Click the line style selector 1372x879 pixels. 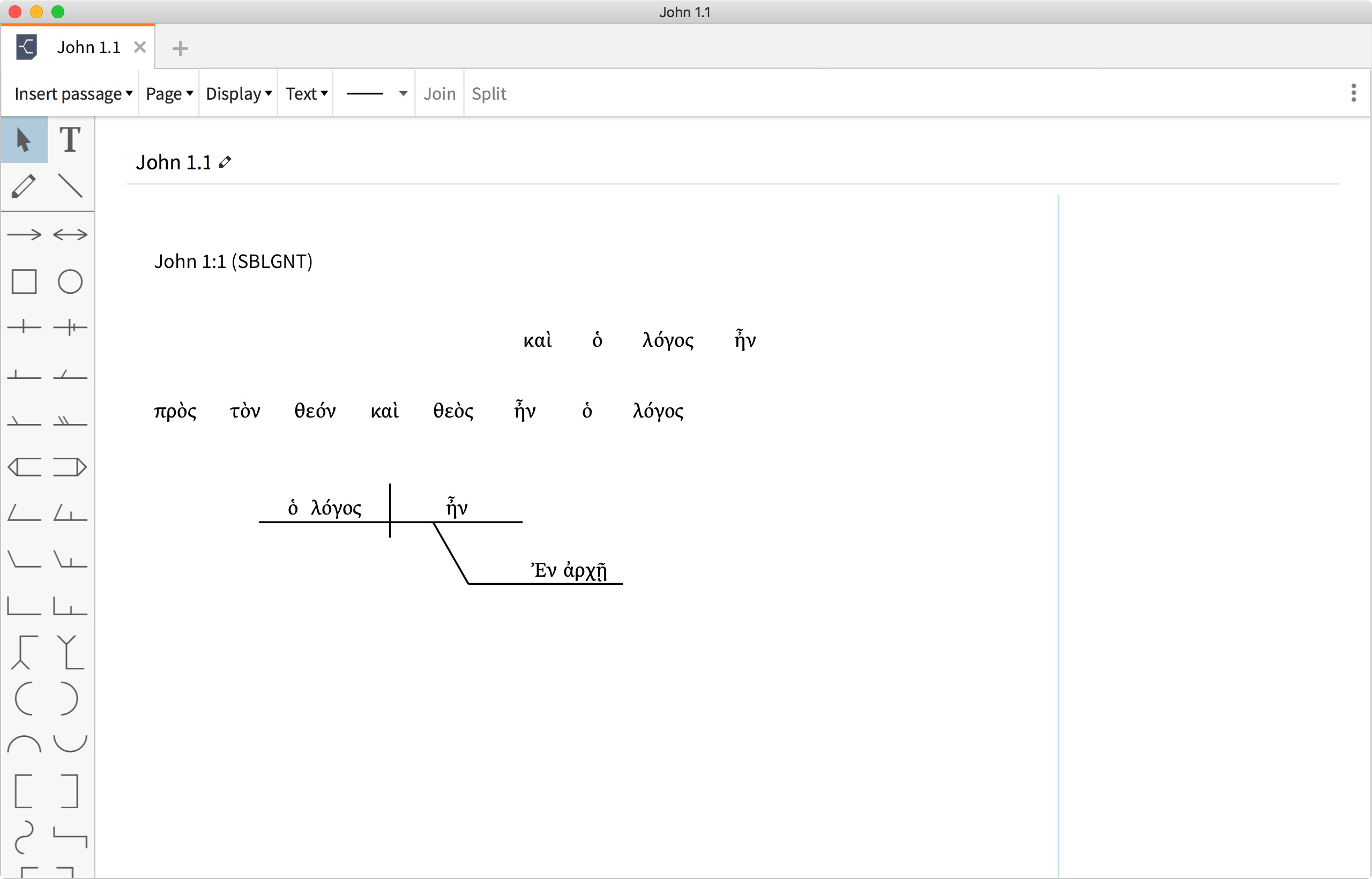pos(374,93)
